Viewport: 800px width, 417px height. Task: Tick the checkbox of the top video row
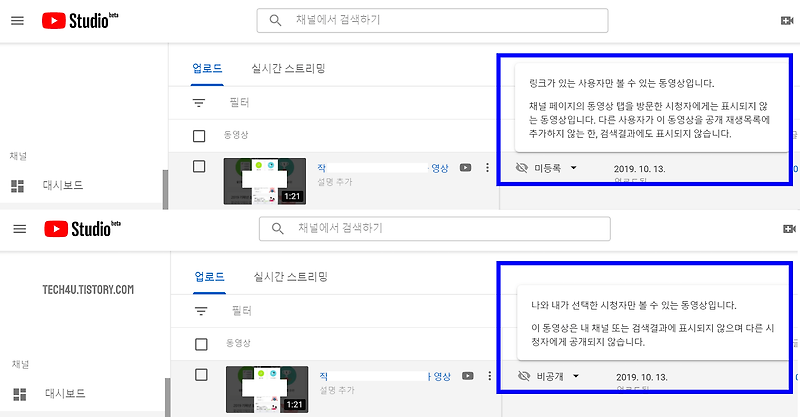(x=199, y=166)
